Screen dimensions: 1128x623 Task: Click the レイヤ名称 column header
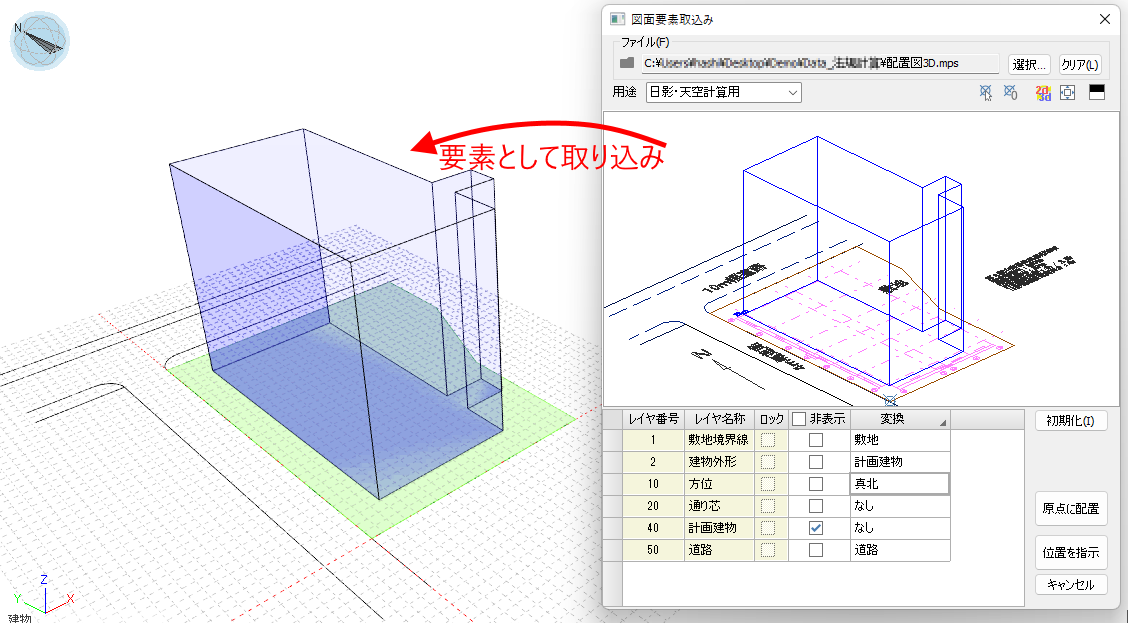[718, 419]
